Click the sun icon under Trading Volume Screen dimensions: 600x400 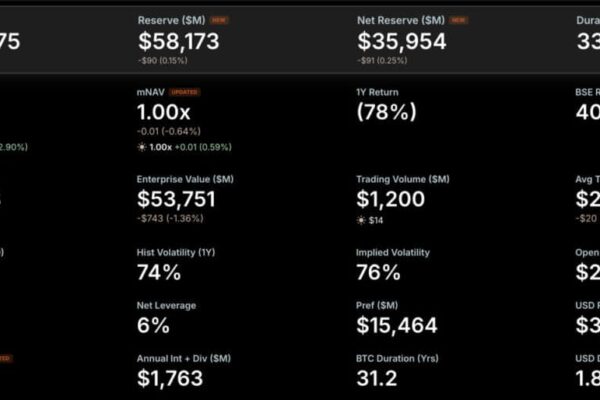tap(361, 220)
